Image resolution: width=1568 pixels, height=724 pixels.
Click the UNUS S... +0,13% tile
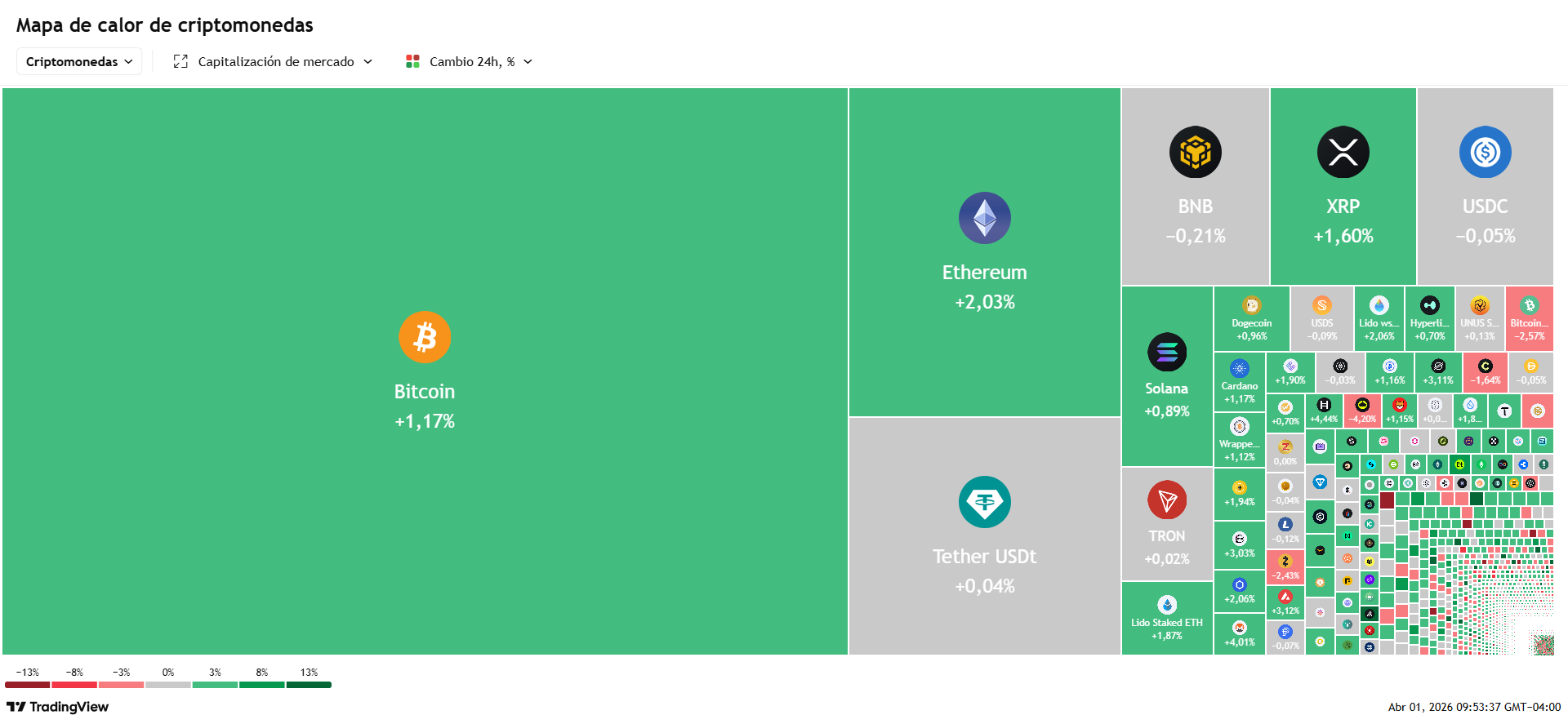click(x=1480, y=318)
